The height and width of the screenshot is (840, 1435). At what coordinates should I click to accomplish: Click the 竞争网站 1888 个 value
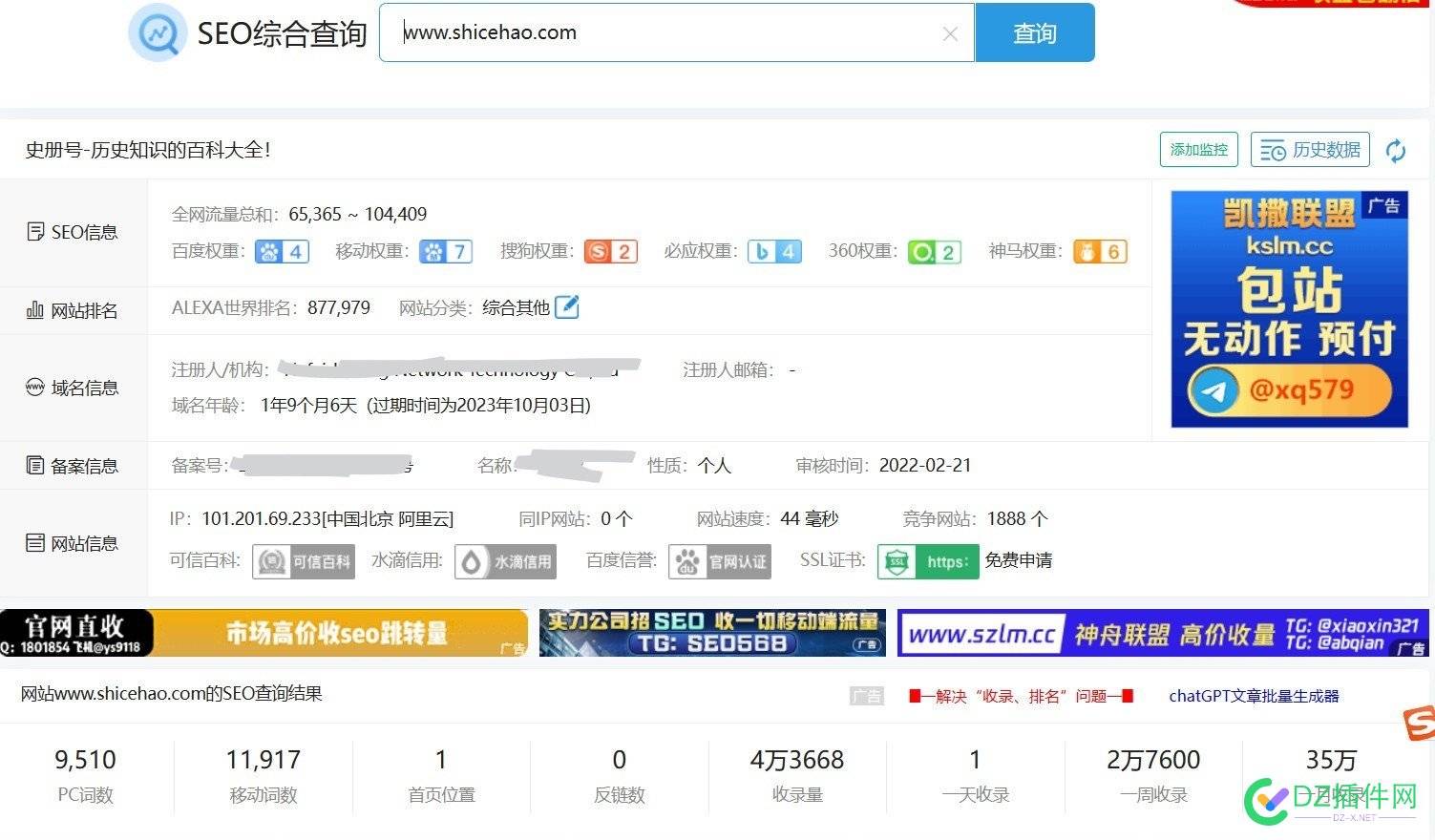click(1018, 519)
